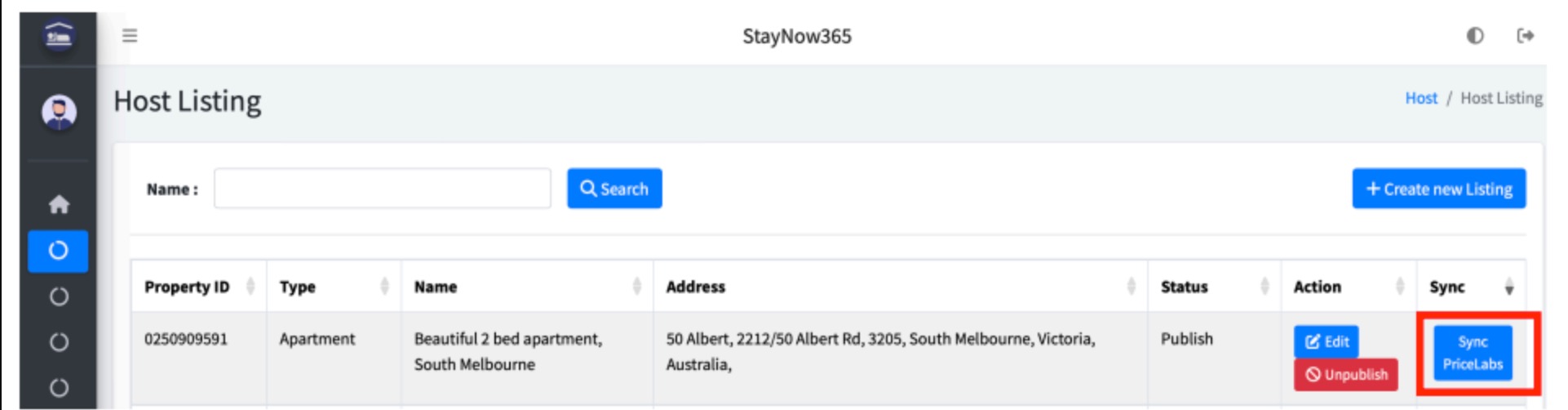The image size is (1568, 410).
Task: Toggle dark mode with the half-circle icon
Action: (x=1475, y=36)
